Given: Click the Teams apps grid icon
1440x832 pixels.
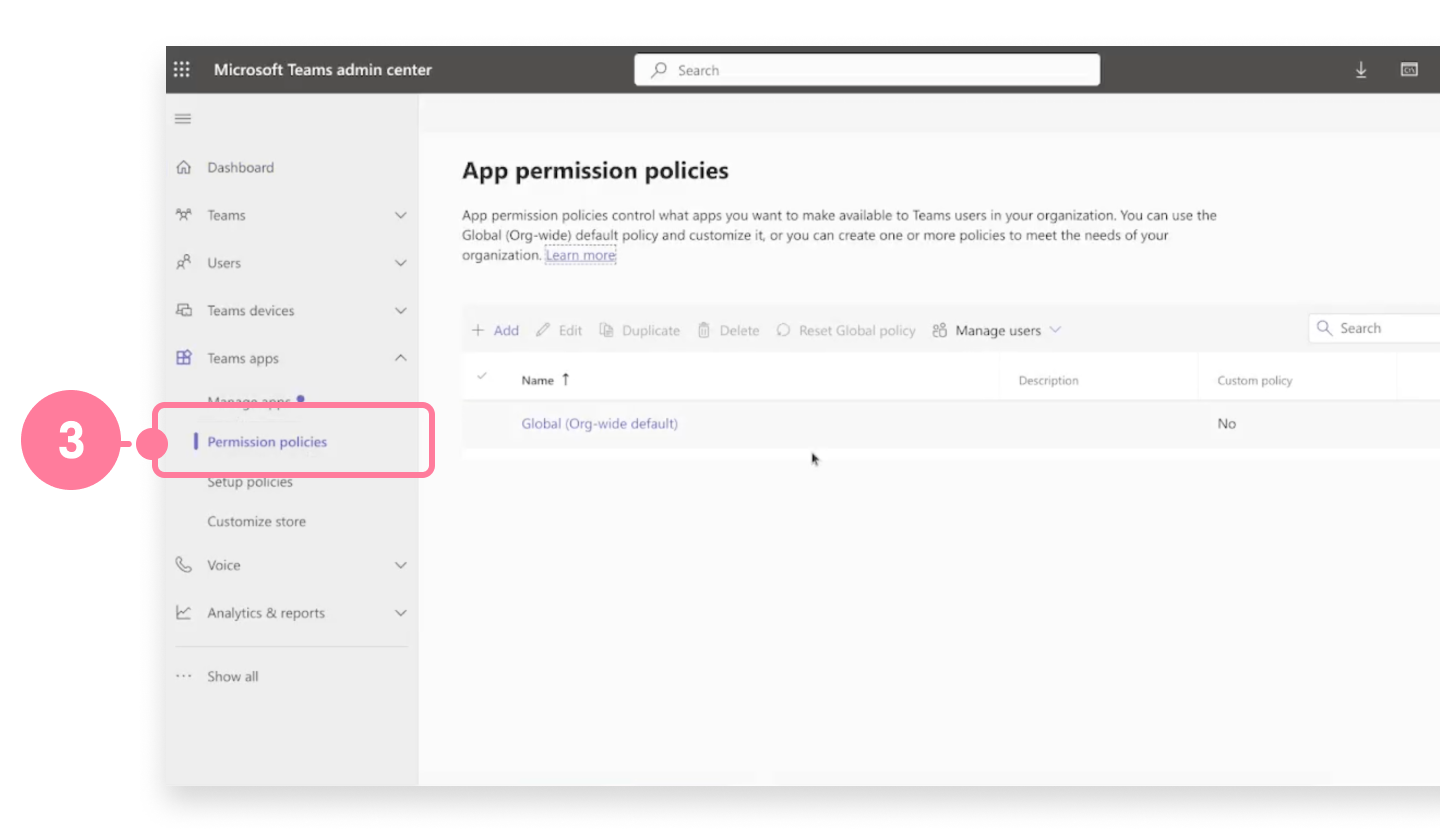Looking at the screenshot, I should (x=184, y=358).
